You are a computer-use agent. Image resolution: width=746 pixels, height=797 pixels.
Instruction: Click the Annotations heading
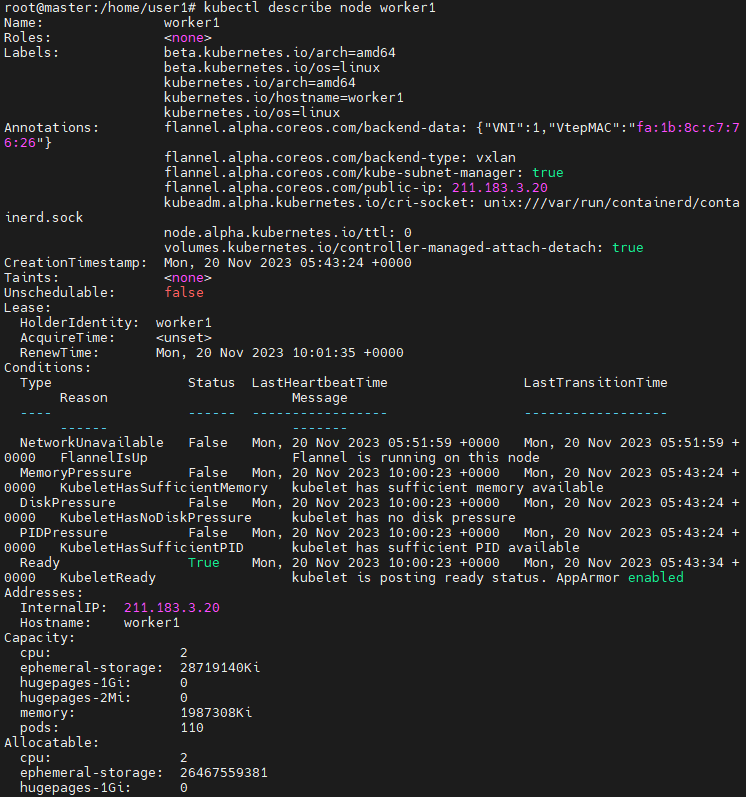point(51,128)
